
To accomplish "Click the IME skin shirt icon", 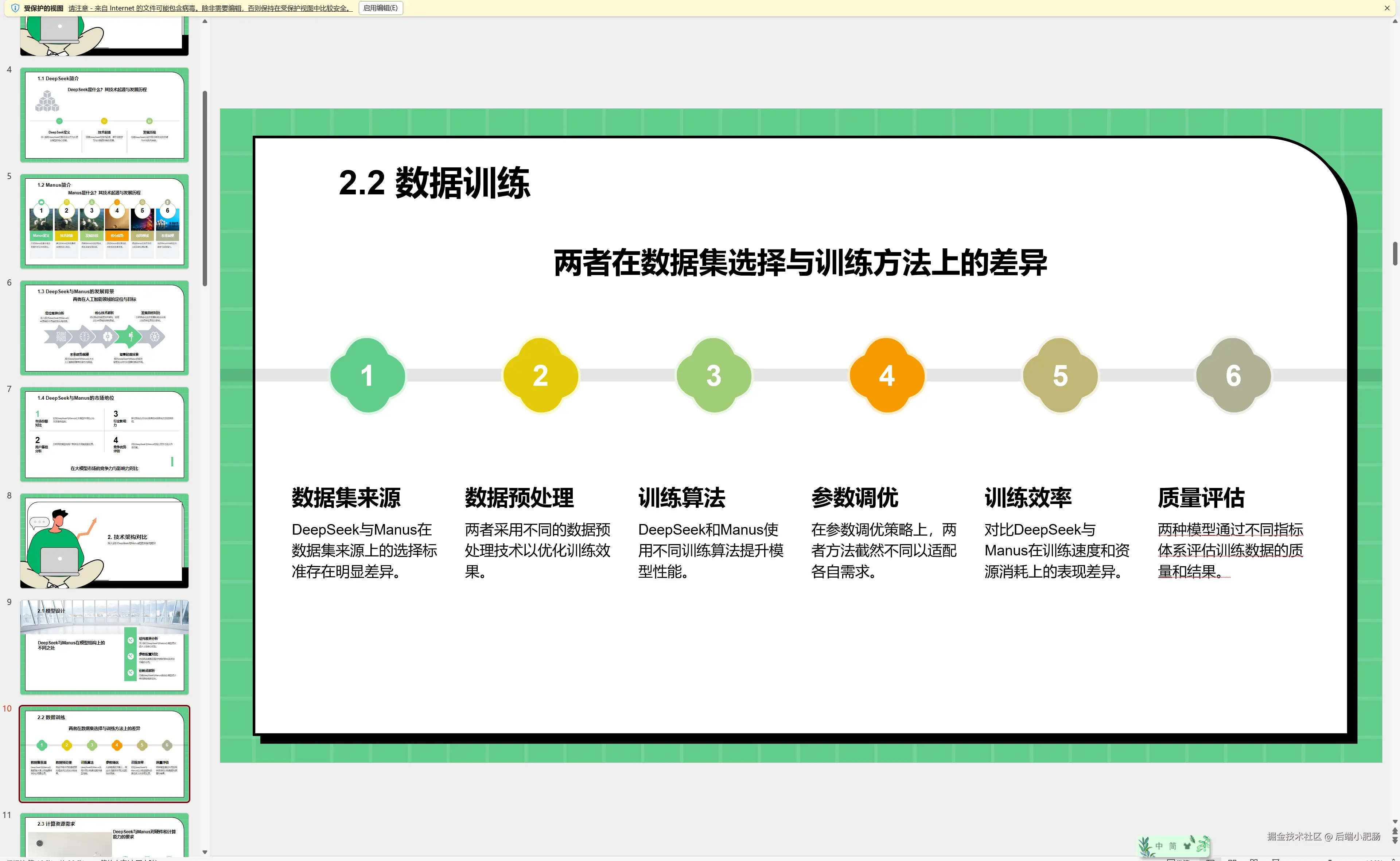I will [x=1187, y=846].
